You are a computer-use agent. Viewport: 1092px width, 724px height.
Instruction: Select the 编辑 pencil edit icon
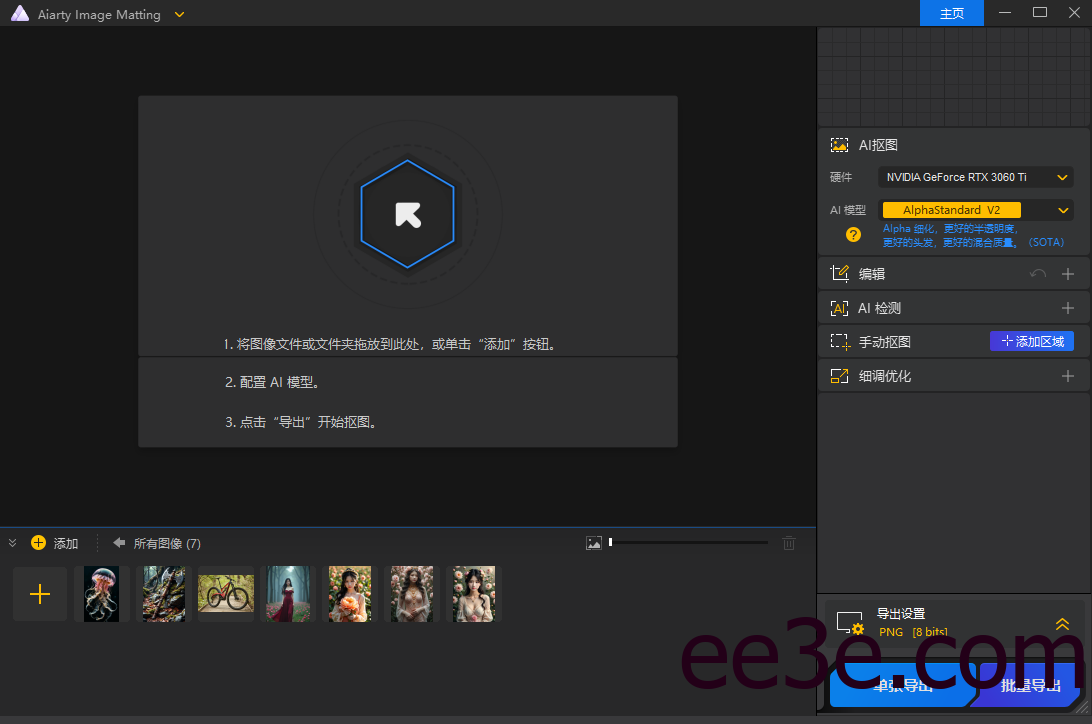tap(839, 273)
